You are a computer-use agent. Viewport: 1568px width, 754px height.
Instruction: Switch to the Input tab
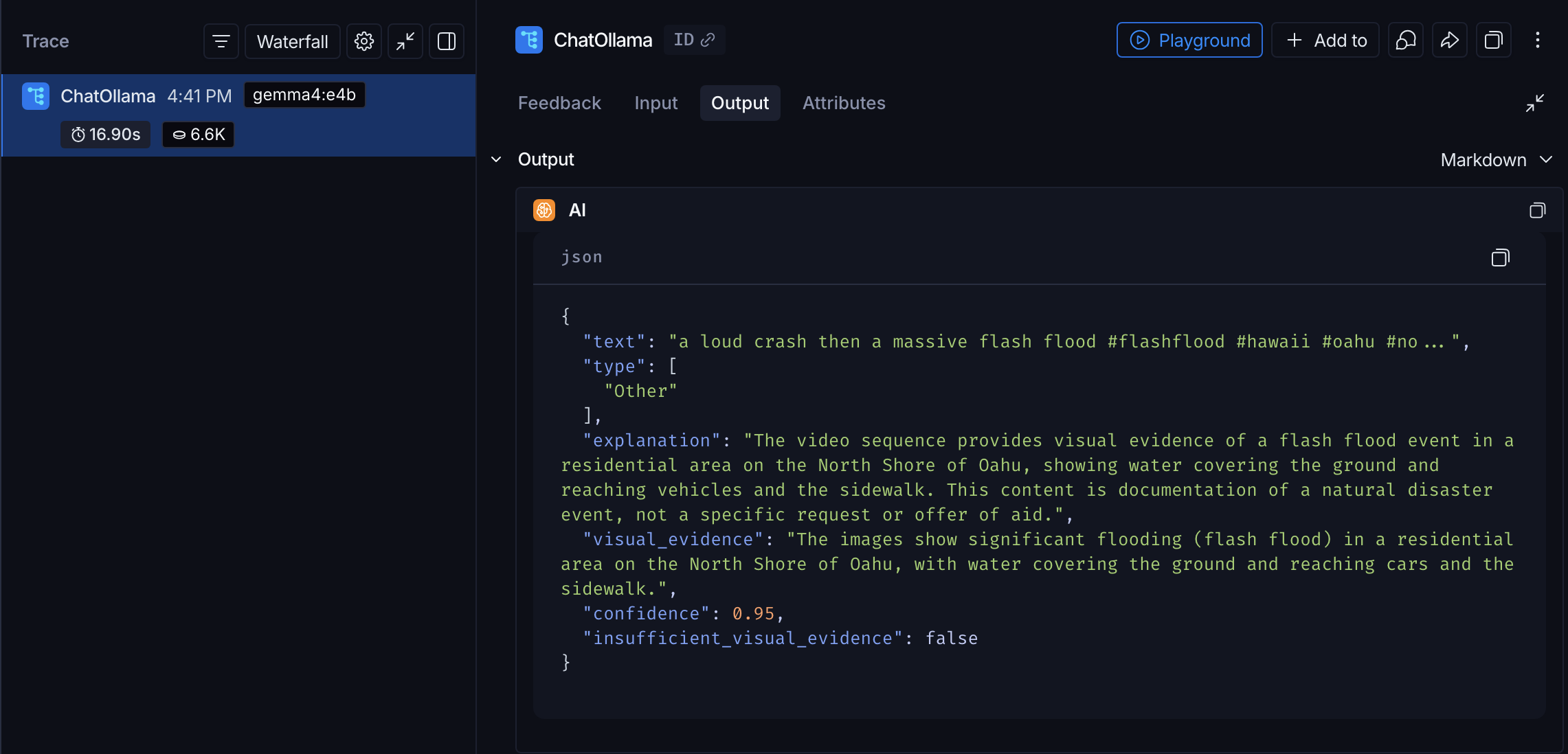point(656,103)
